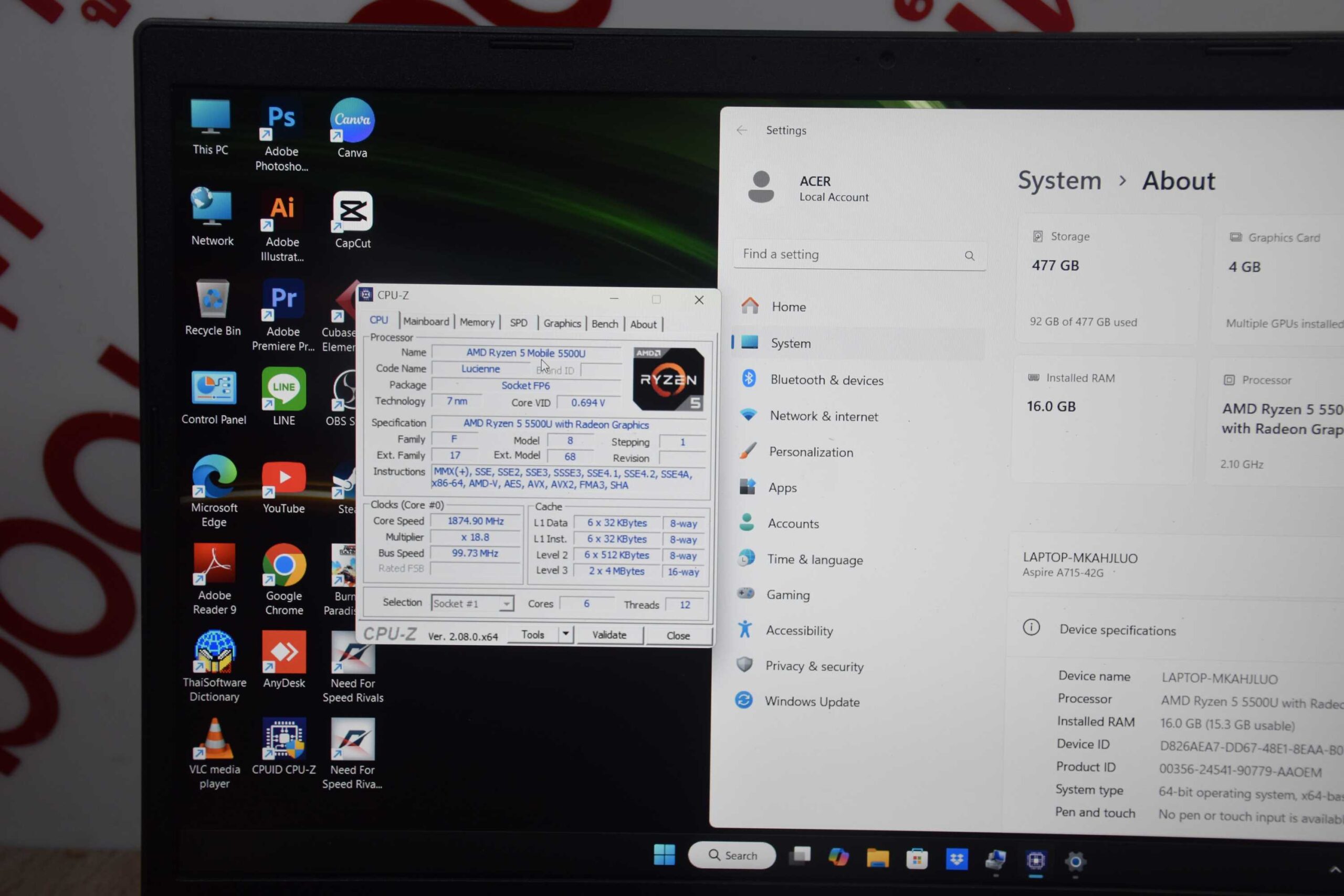
Task: Click the taskbar Search box
Action: (x=732, y=855)
